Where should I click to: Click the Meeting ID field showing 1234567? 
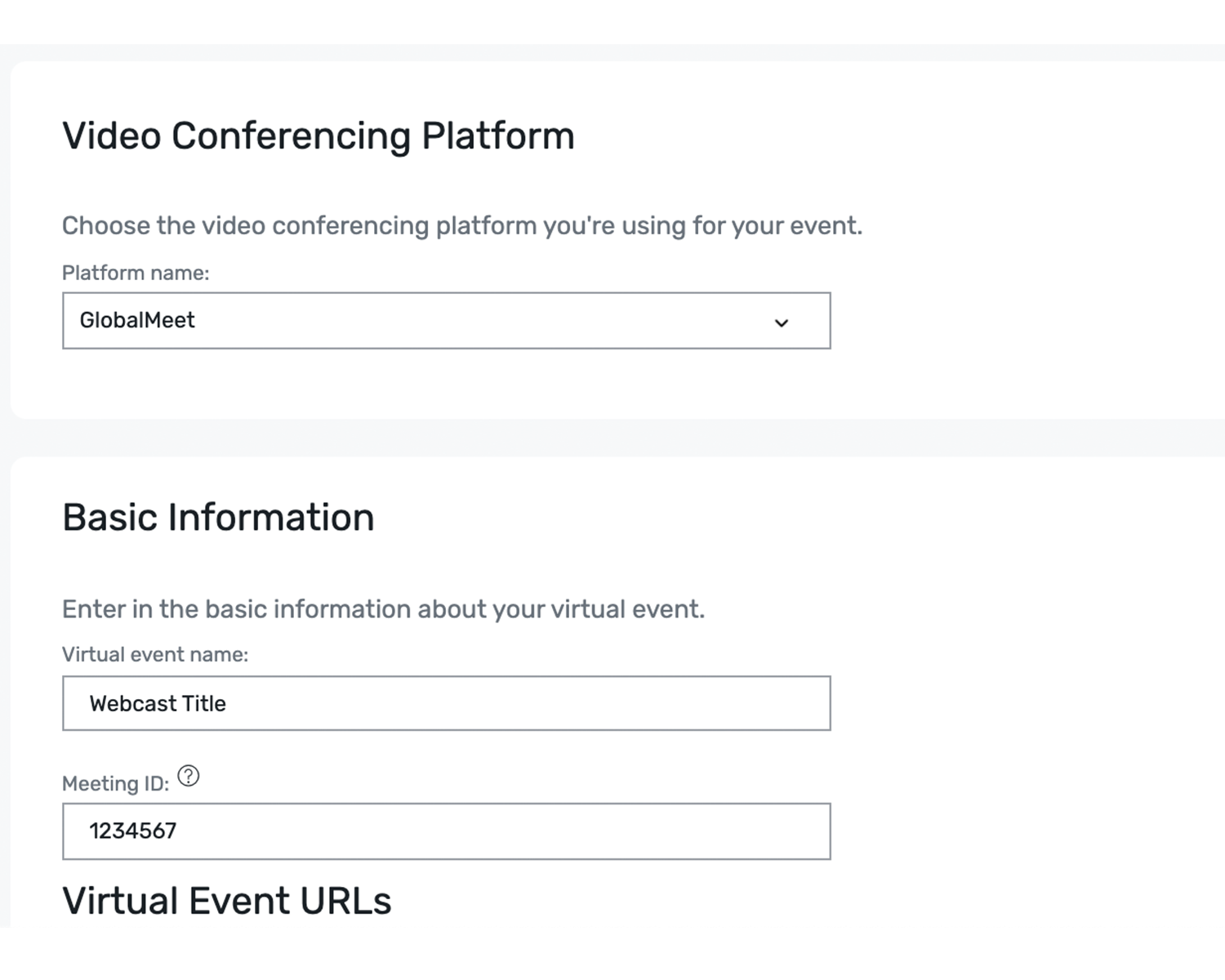(x=446, y=831)
